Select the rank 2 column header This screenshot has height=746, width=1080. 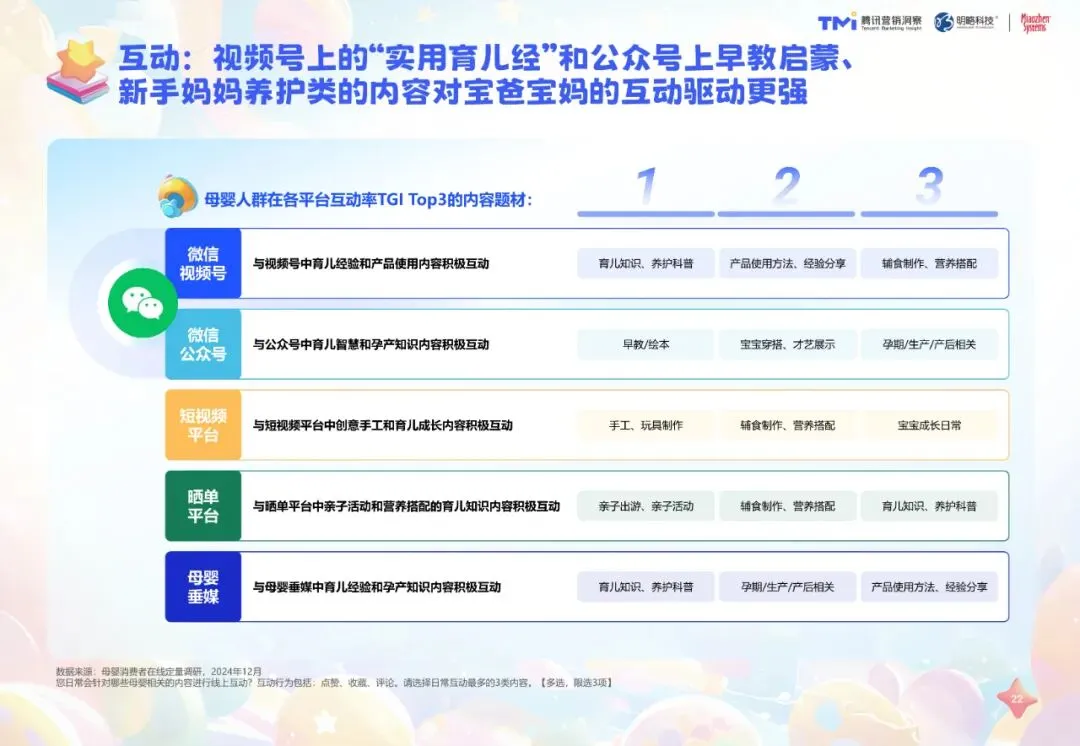tap(787, 191)
